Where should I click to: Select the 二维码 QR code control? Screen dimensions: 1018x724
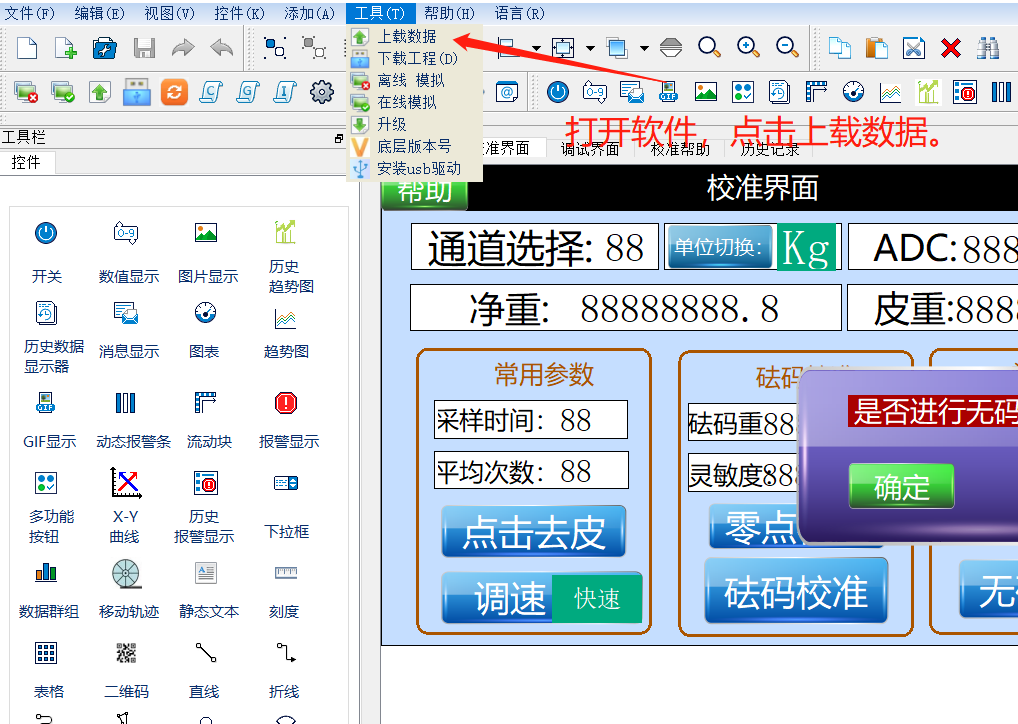tap(126, 671)
